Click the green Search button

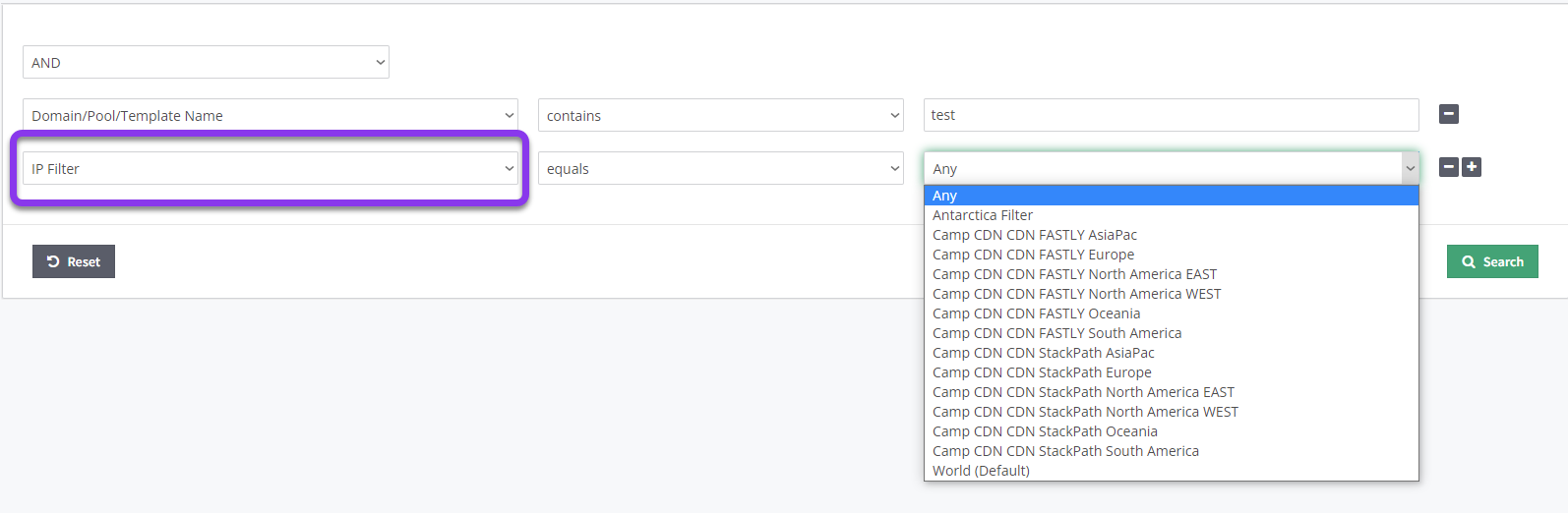1492,261
